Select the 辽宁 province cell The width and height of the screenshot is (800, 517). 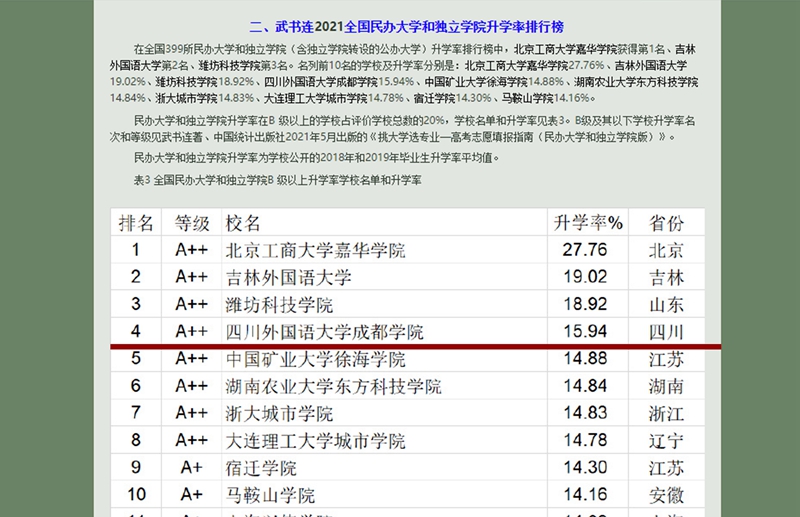pos(666,440)
